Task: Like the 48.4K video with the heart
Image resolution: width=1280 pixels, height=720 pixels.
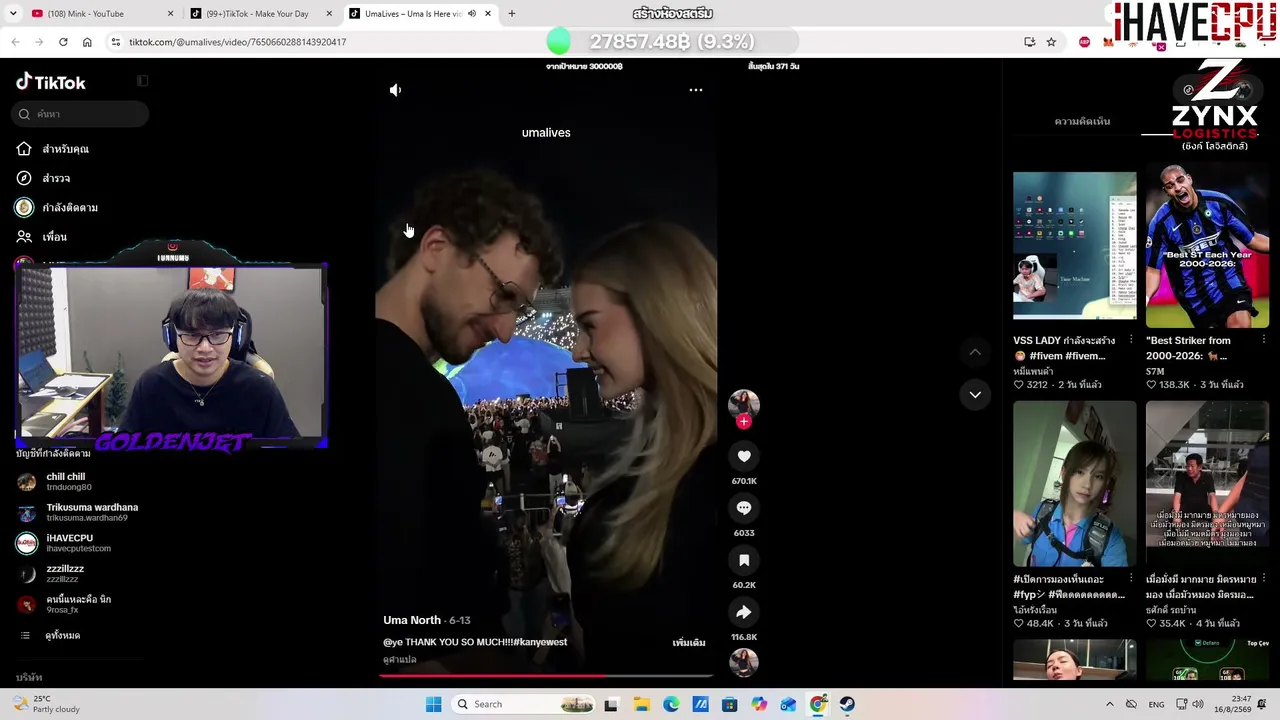Action: [x=1019, y=624]
